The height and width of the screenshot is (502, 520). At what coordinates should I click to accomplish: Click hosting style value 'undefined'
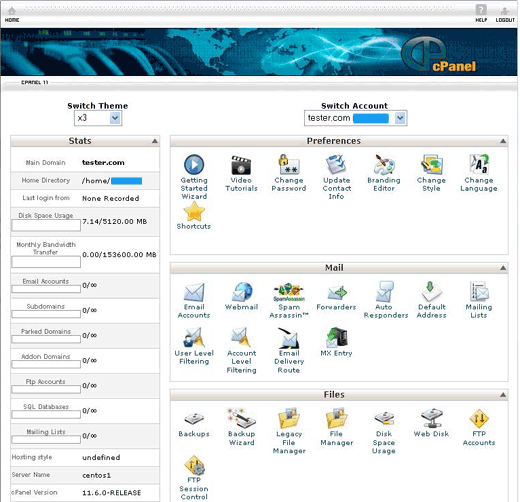101,458
